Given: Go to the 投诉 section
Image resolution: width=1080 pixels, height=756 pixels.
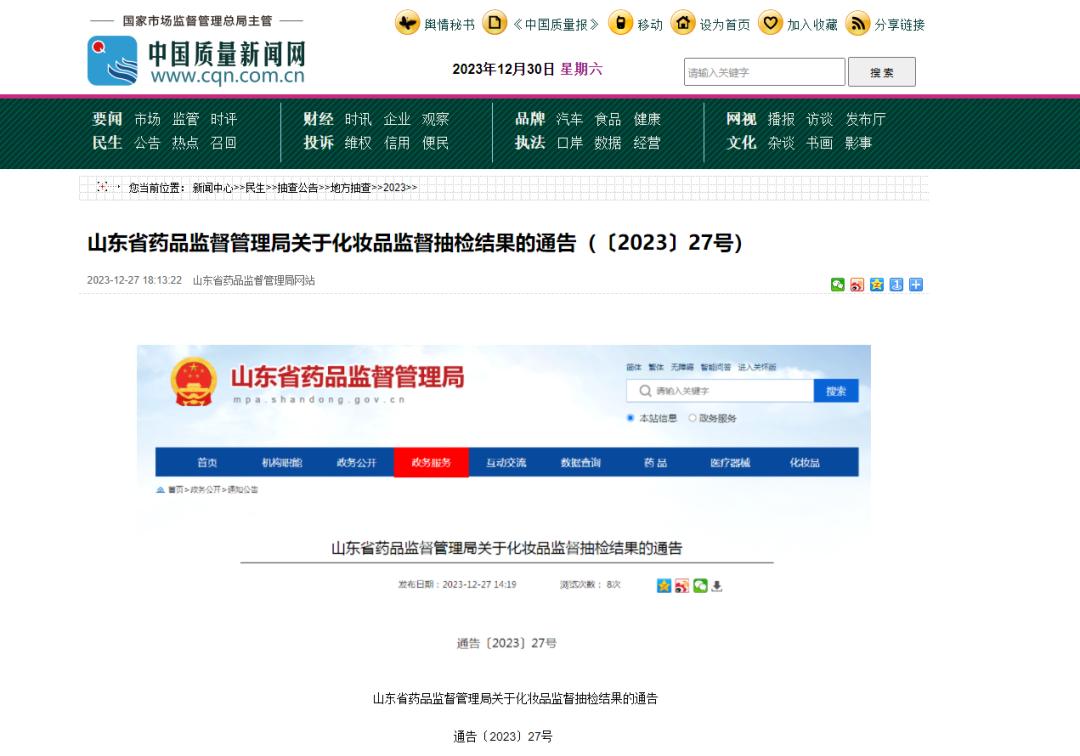Looking at the screenshot, I should pos(318,143).
